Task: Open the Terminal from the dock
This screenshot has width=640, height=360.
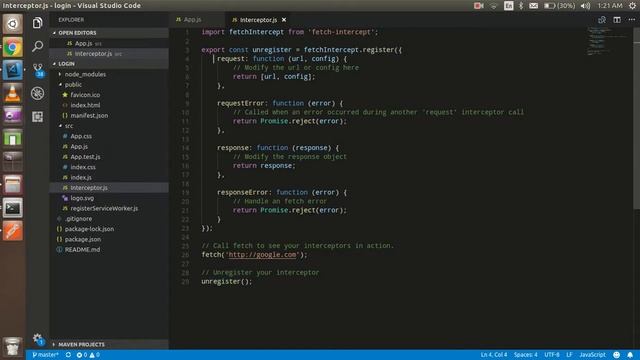Action: click(x=13, y=208)
